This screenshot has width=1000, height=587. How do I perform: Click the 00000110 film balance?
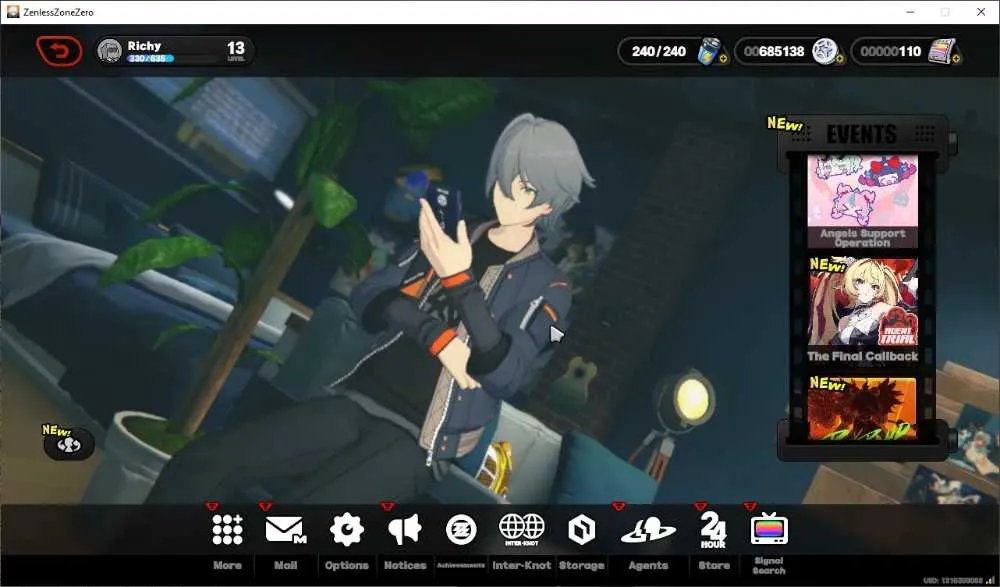coord(890,51)
